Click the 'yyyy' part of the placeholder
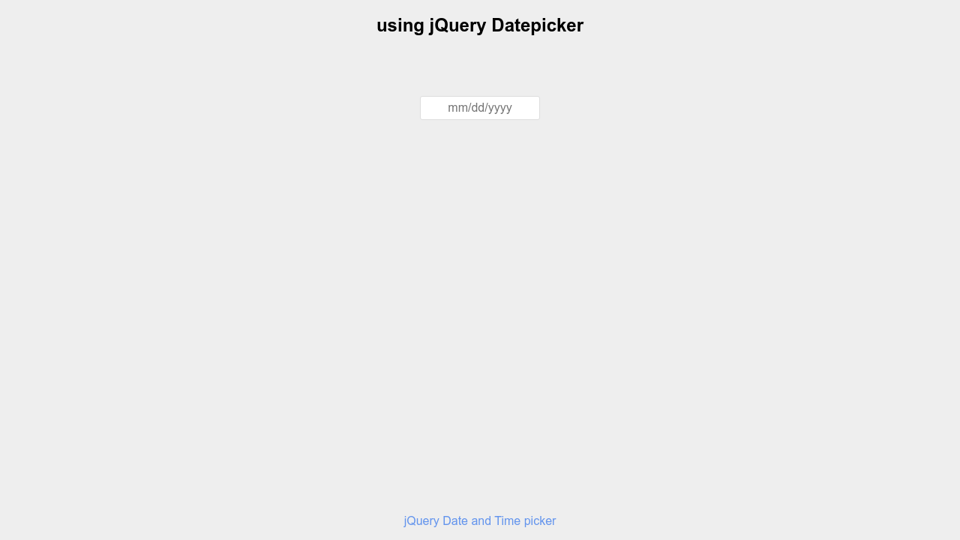 [499, 108]
